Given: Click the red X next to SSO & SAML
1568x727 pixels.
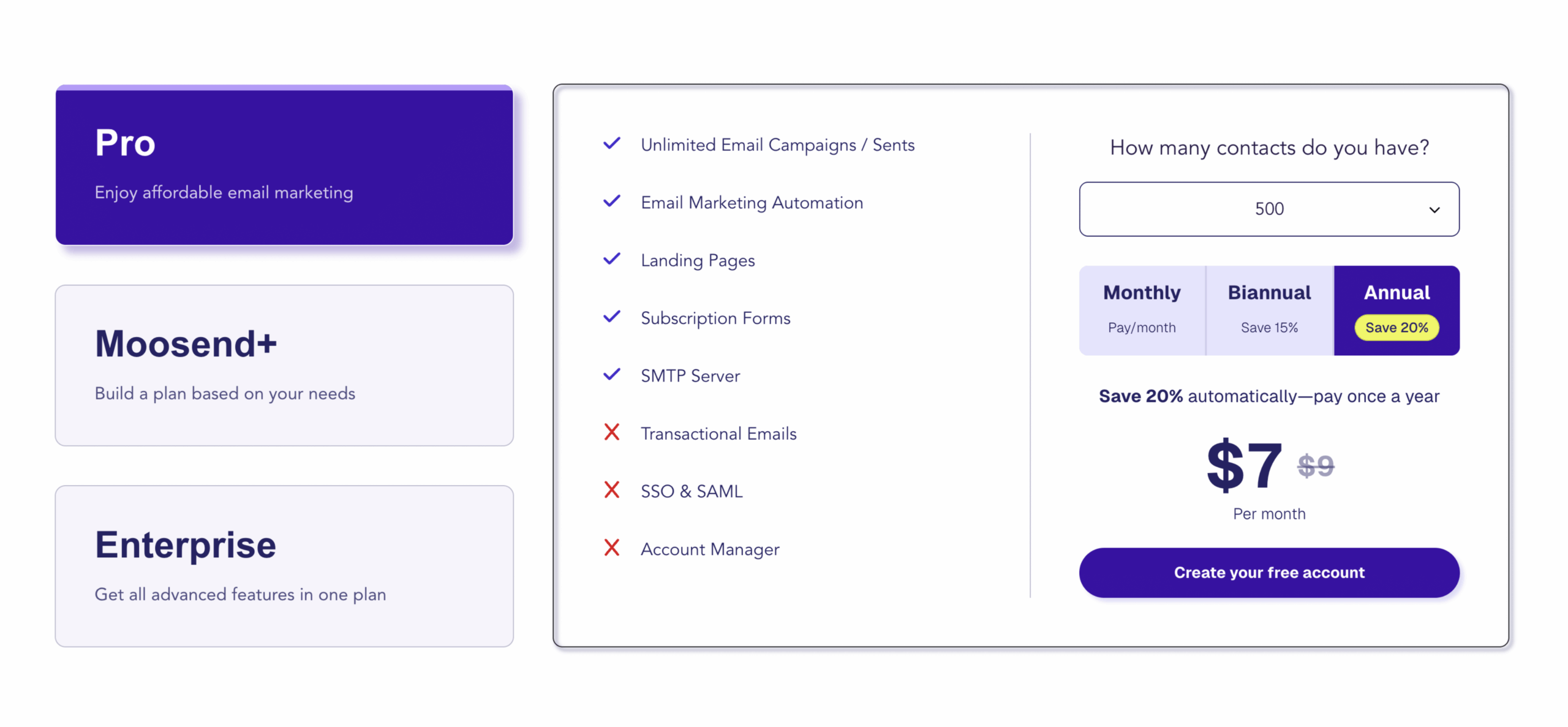Looking at the screenshot, I should click(x=611, y=489).
